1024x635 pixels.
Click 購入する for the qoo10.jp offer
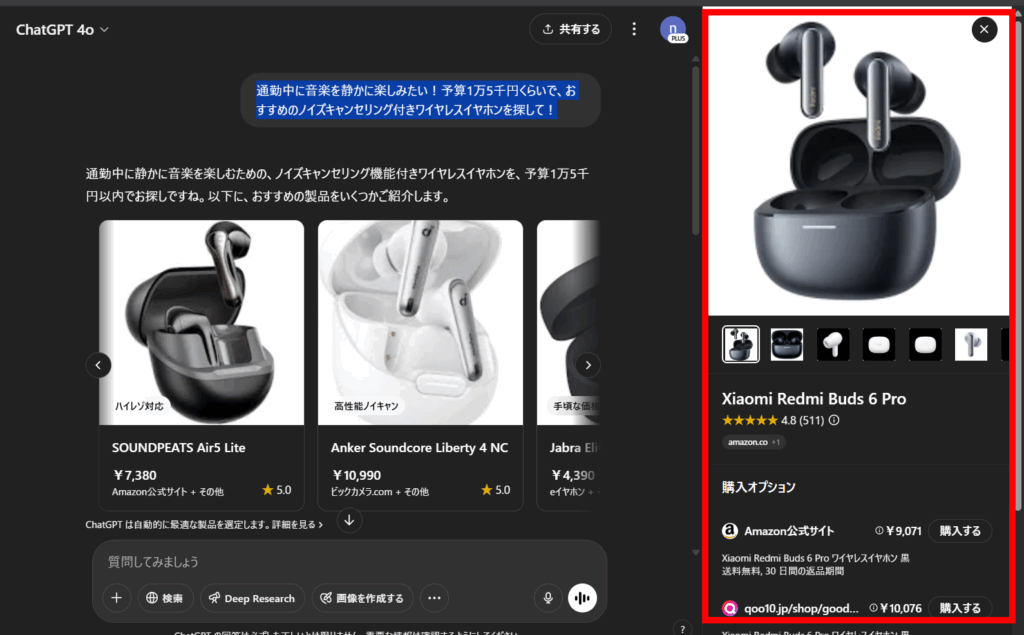click(x=960, y=608)
